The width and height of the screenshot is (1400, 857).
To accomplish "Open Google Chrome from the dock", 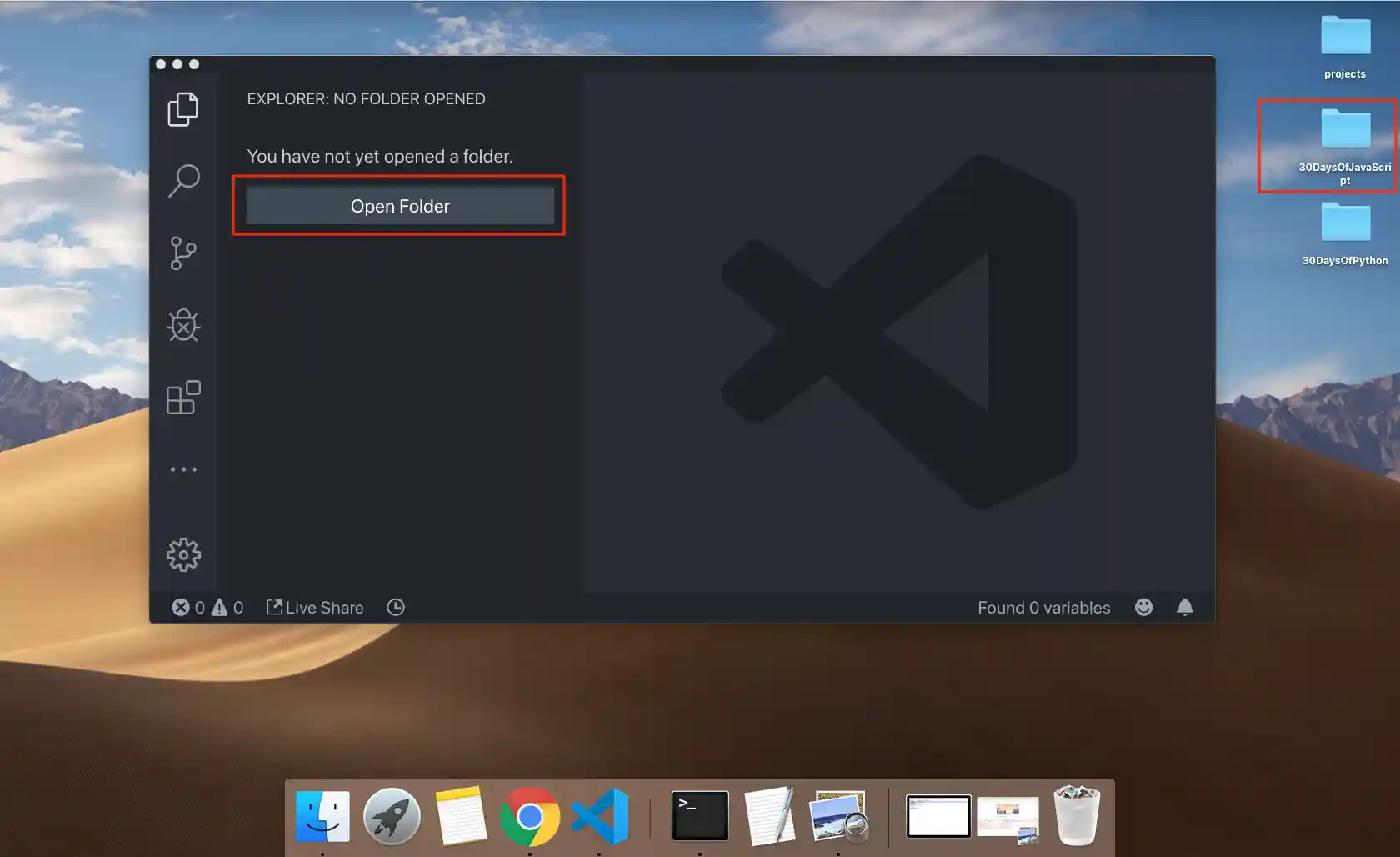I will point(531,816).
